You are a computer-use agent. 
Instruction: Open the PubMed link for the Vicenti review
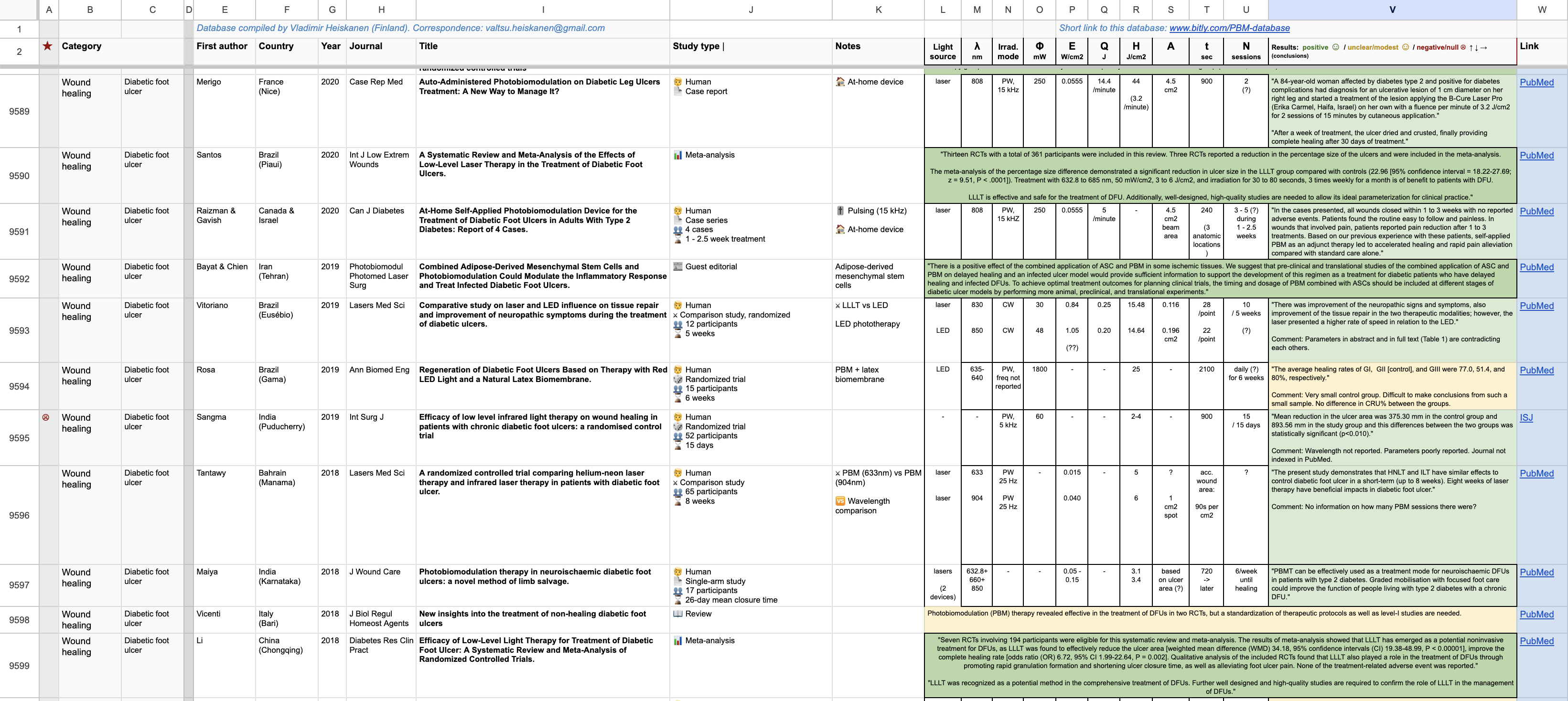coord(1536,615)
